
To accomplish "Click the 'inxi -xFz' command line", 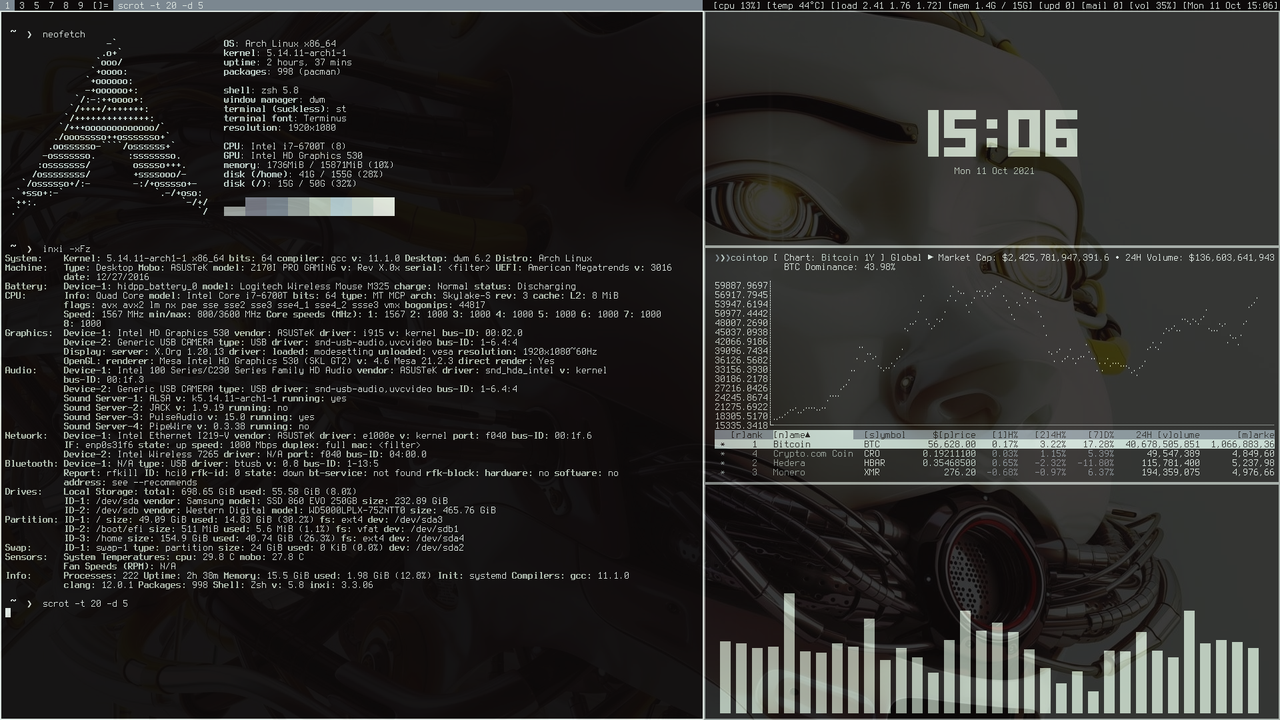I will [67, 248].
